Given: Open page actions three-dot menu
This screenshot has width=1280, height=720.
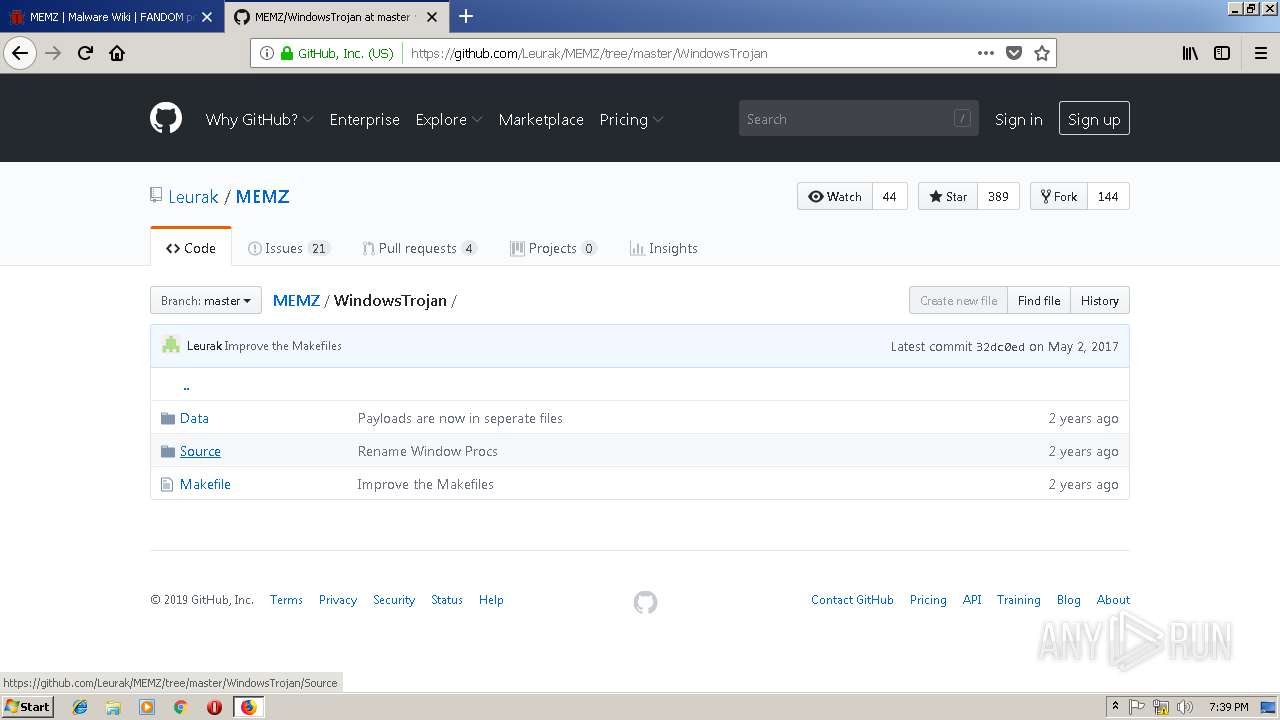Looking at the screenshot, I should [x=986, y=53].
